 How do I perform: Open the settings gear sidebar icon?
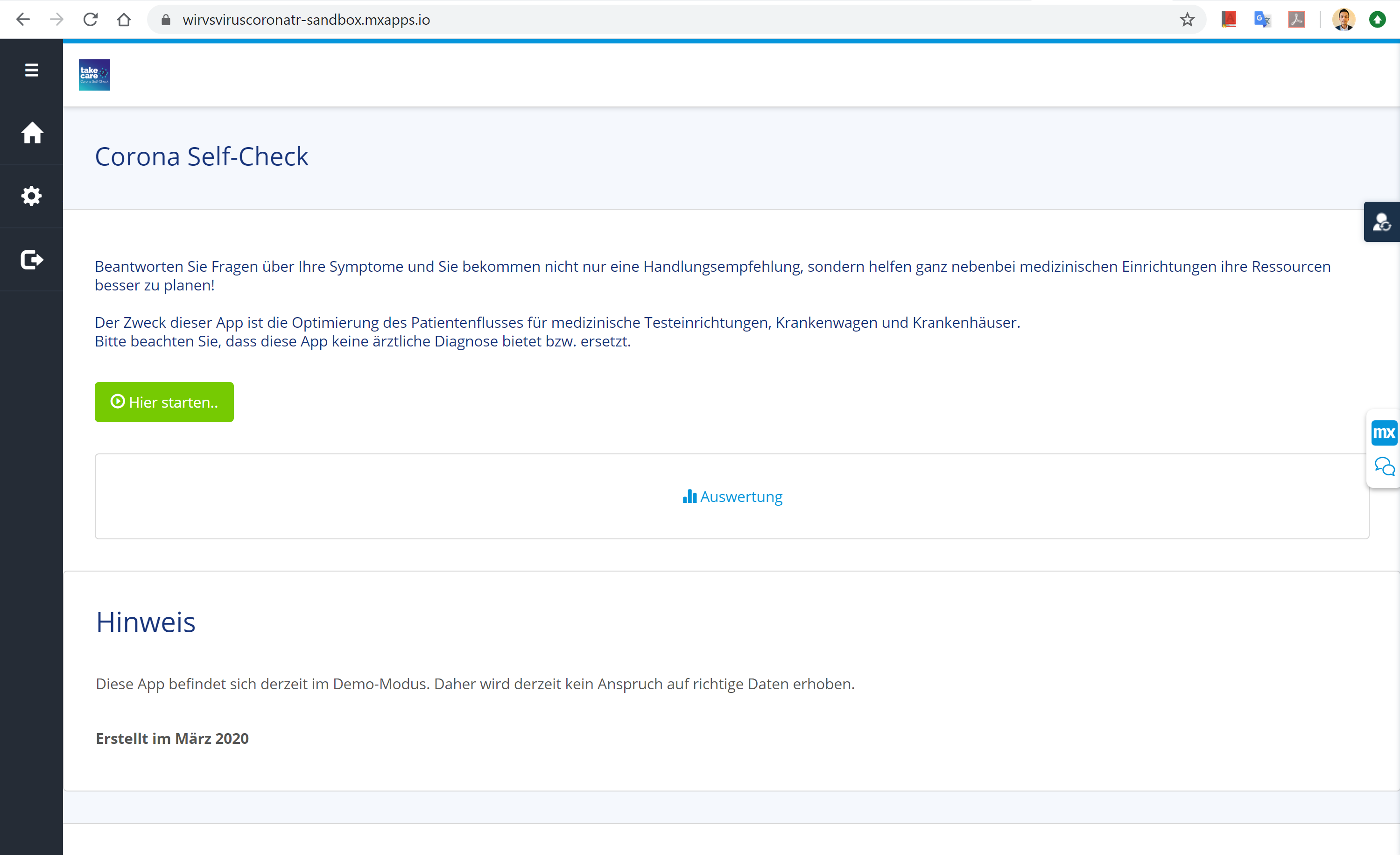click(32, 196)
